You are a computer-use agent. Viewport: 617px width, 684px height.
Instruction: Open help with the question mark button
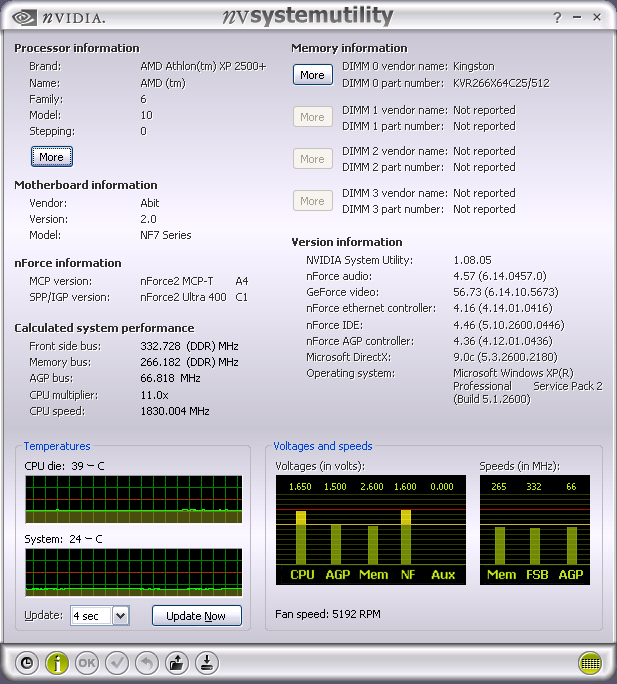click(557, 18)
